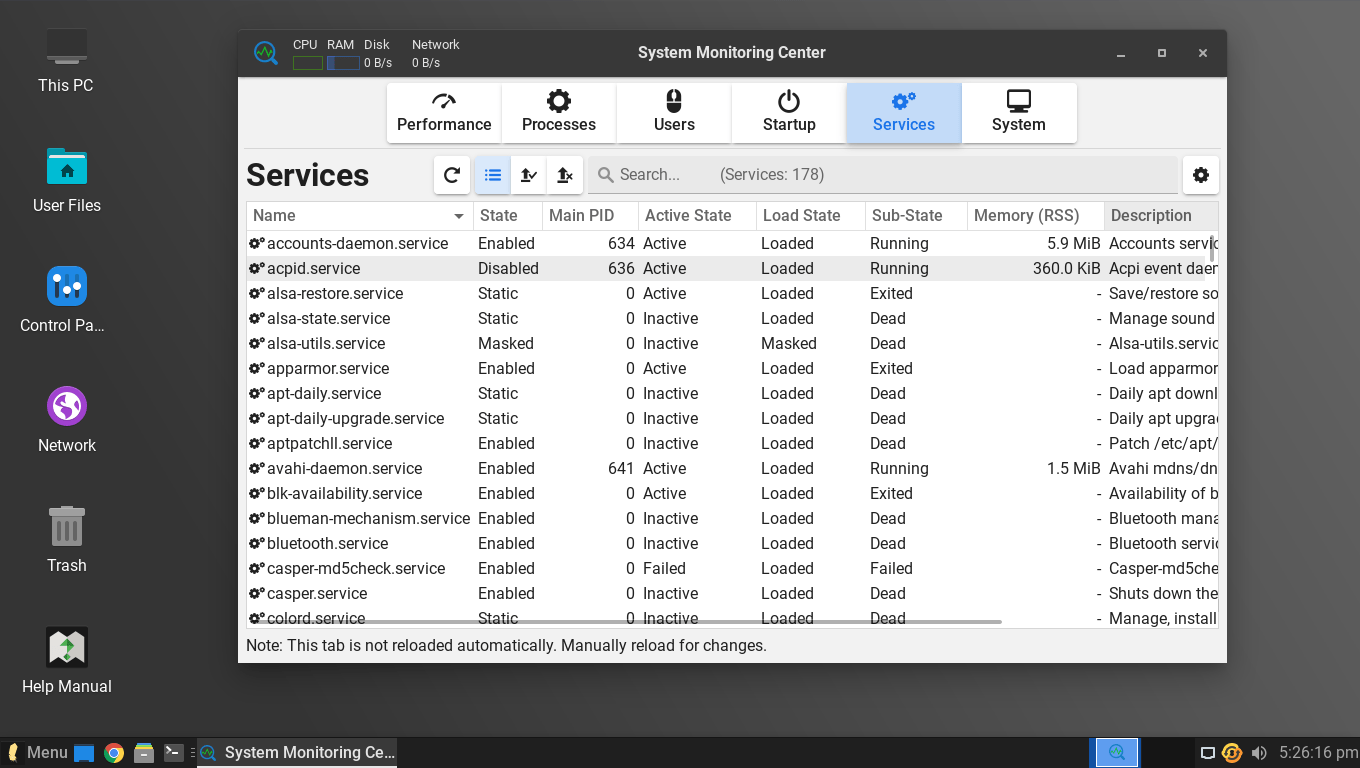The width and height of the screenshot is (1360, 768).
Task: Sort by the State column header
Action: [508, 215]
